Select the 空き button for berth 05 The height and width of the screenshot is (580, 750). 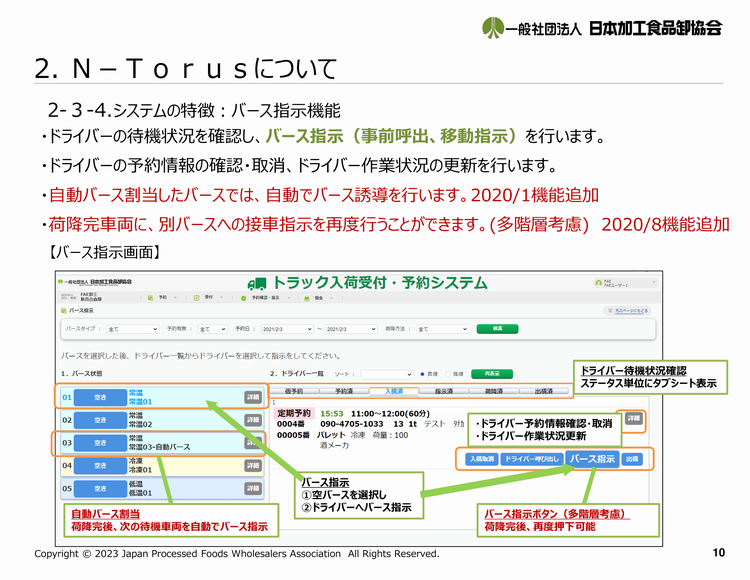(x=100, y=489)
